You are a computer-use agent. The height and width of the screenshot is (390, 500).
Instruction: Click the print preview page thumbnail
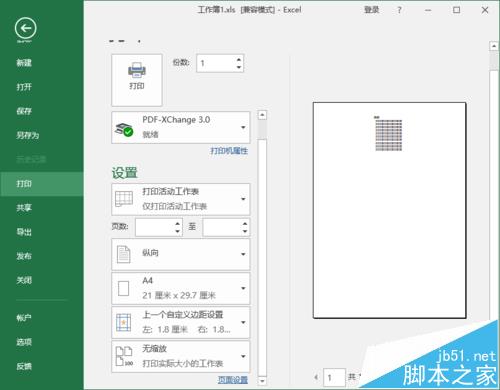click(389, 210)
